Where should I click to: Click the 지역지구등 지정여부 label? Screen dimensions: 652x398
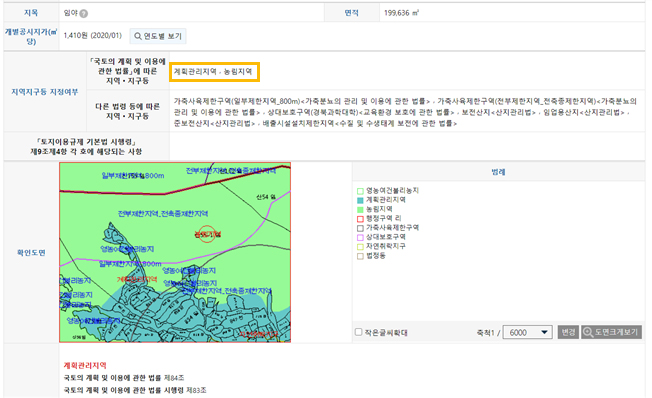45,92
